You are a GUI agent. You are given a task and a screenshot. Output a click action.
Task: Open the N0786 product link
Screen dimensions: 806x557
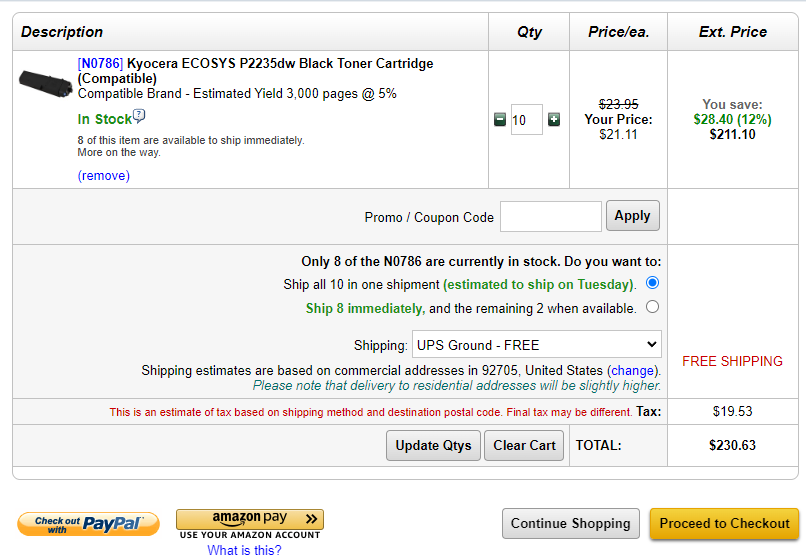100,64
